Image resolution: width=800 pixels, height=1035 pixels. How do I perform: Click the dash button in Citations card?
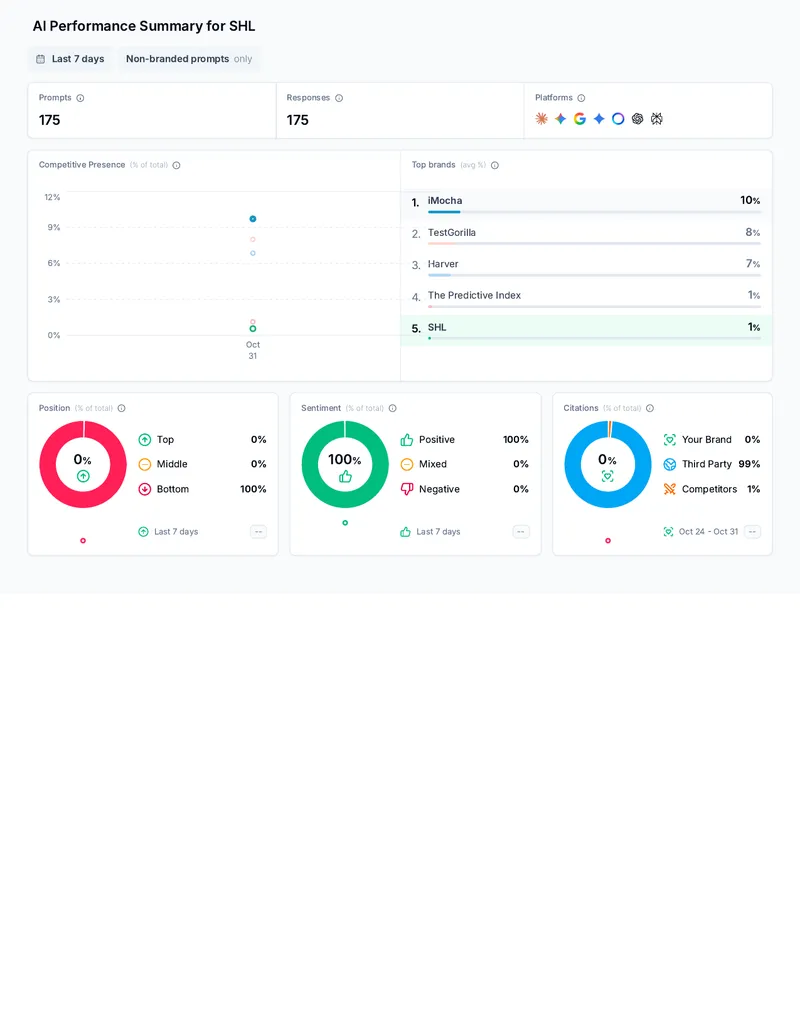[752, 532]
